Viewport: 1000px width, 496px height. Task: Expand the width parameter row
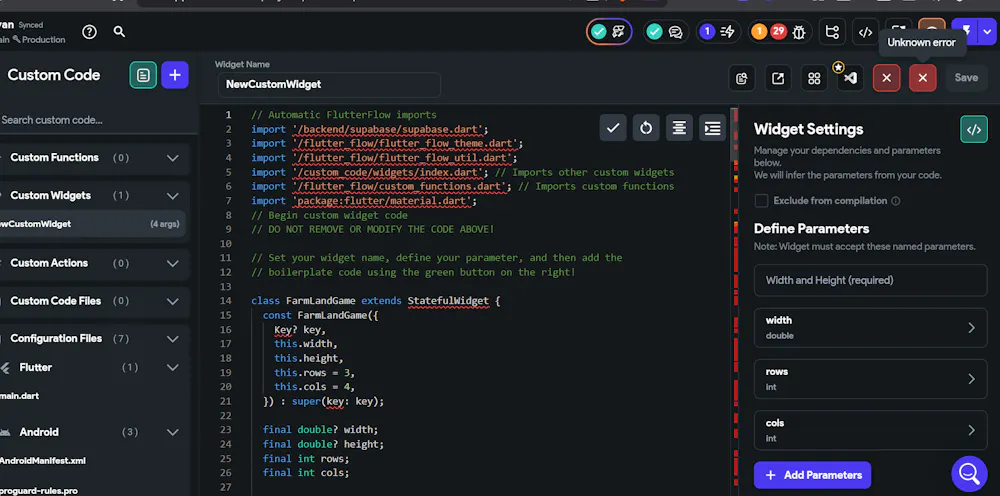(x=871, y=328)
